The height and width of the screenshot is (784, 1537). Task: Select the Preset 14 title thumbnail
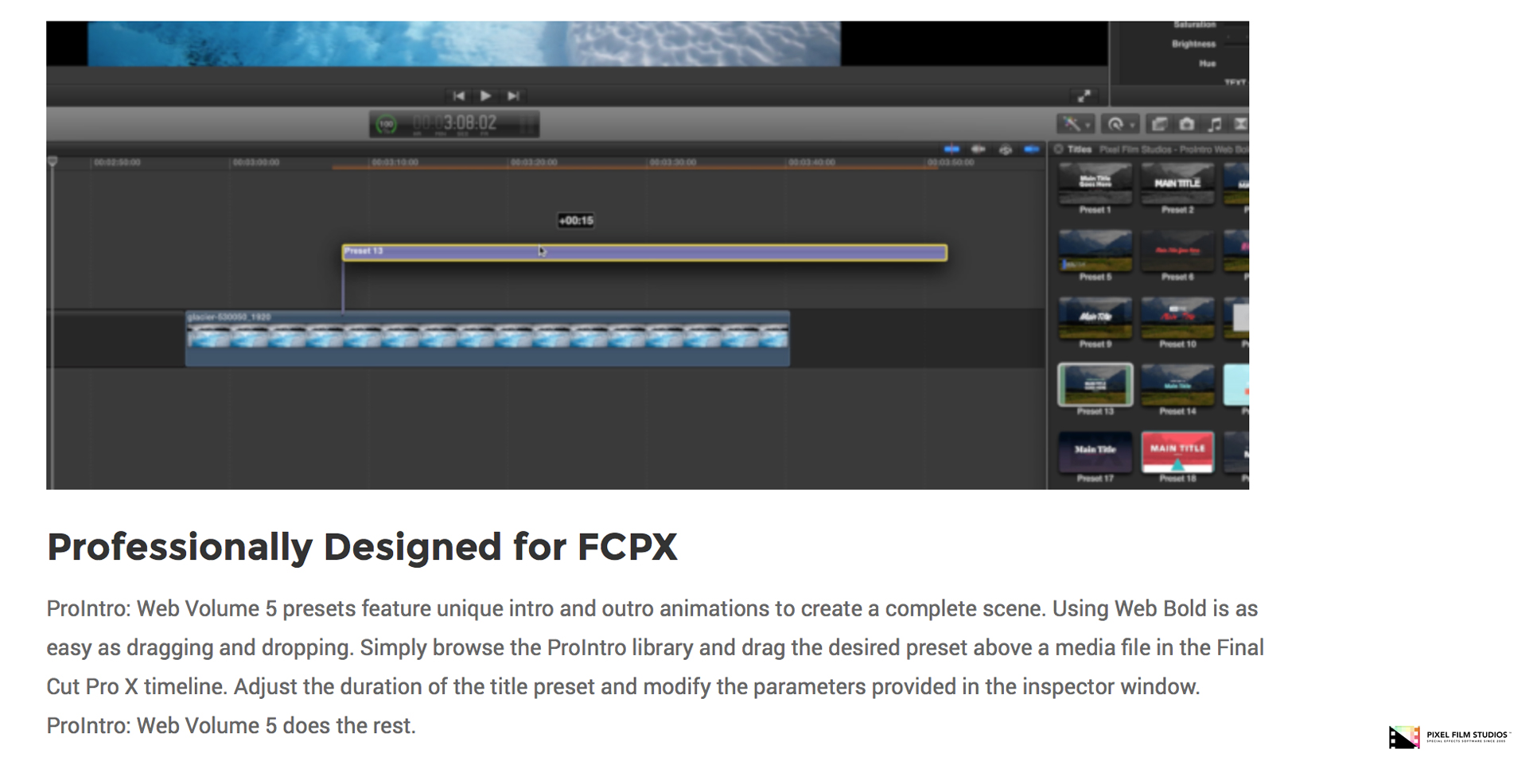coord(1177,385)
